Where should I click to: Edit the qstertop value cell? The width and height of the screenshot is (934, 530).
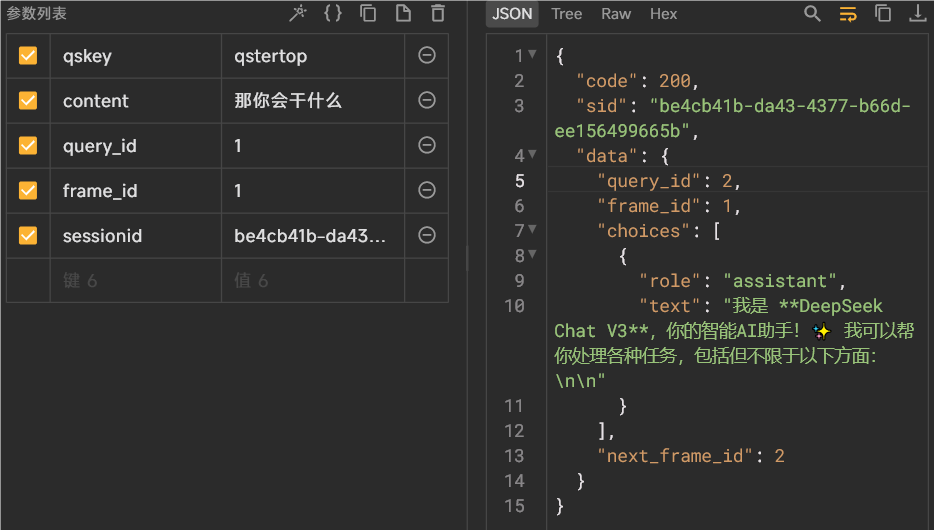click(x=313, y=56)
